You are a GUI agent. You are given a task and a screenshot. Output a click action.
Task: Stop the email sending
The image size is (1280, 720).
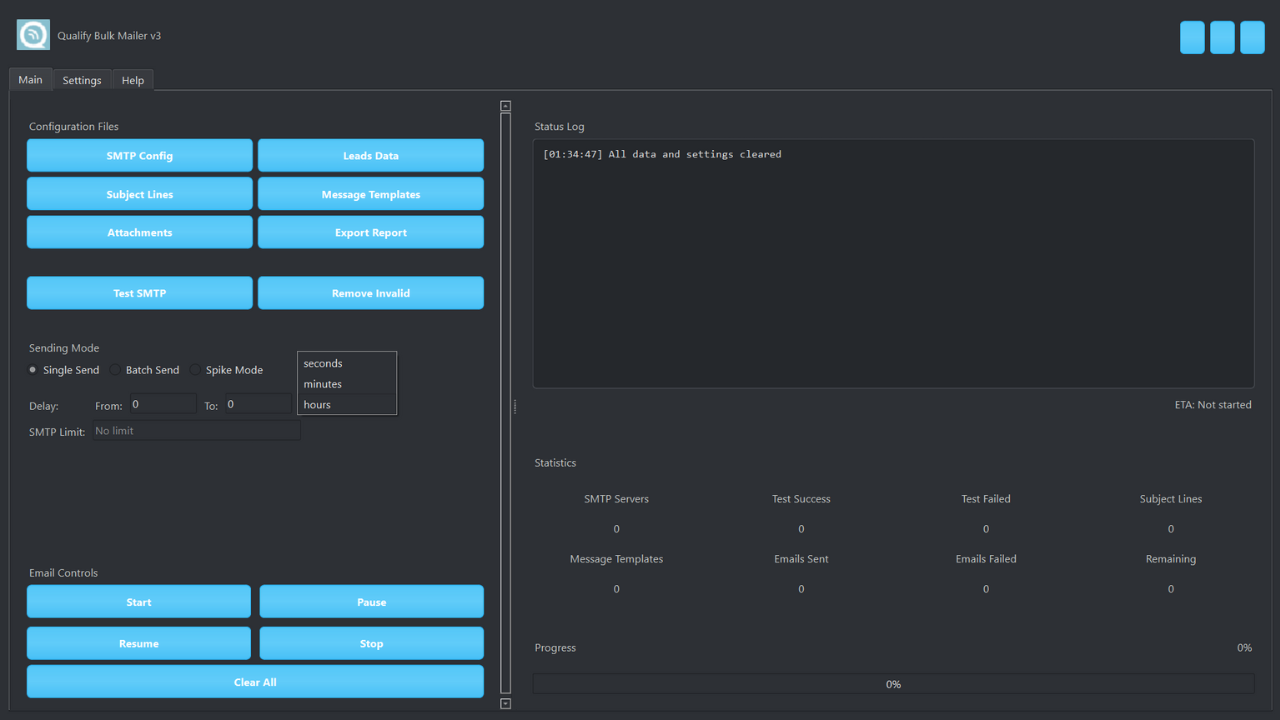click(372, 643)
